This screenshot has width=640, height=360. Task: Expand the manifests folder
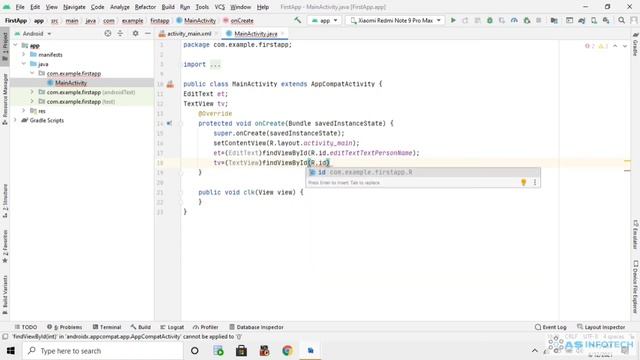[24, 54]
